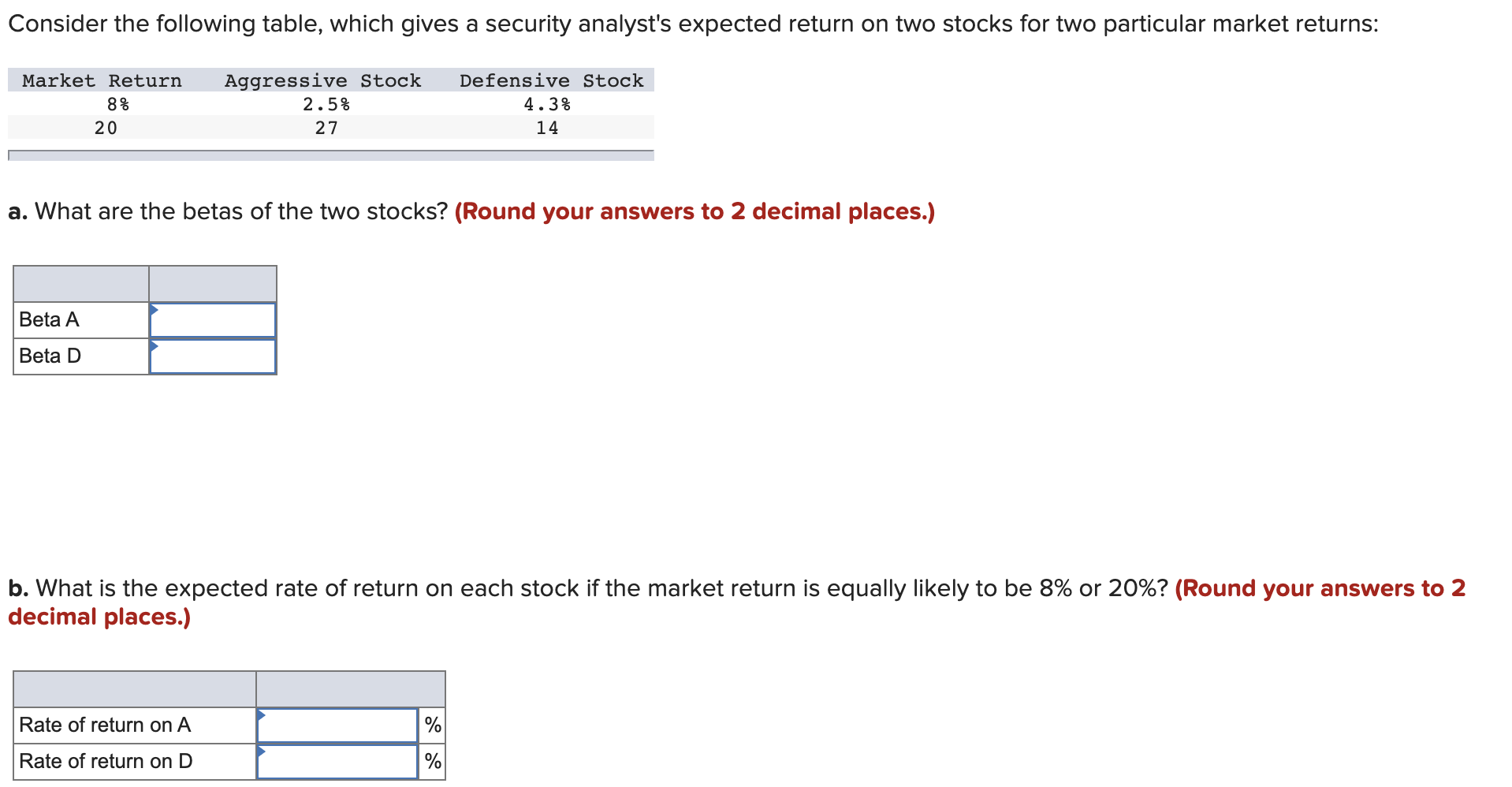Click the header cell above Beta A
Viewport: 1512px width, 787px height.
click(81, 283)
